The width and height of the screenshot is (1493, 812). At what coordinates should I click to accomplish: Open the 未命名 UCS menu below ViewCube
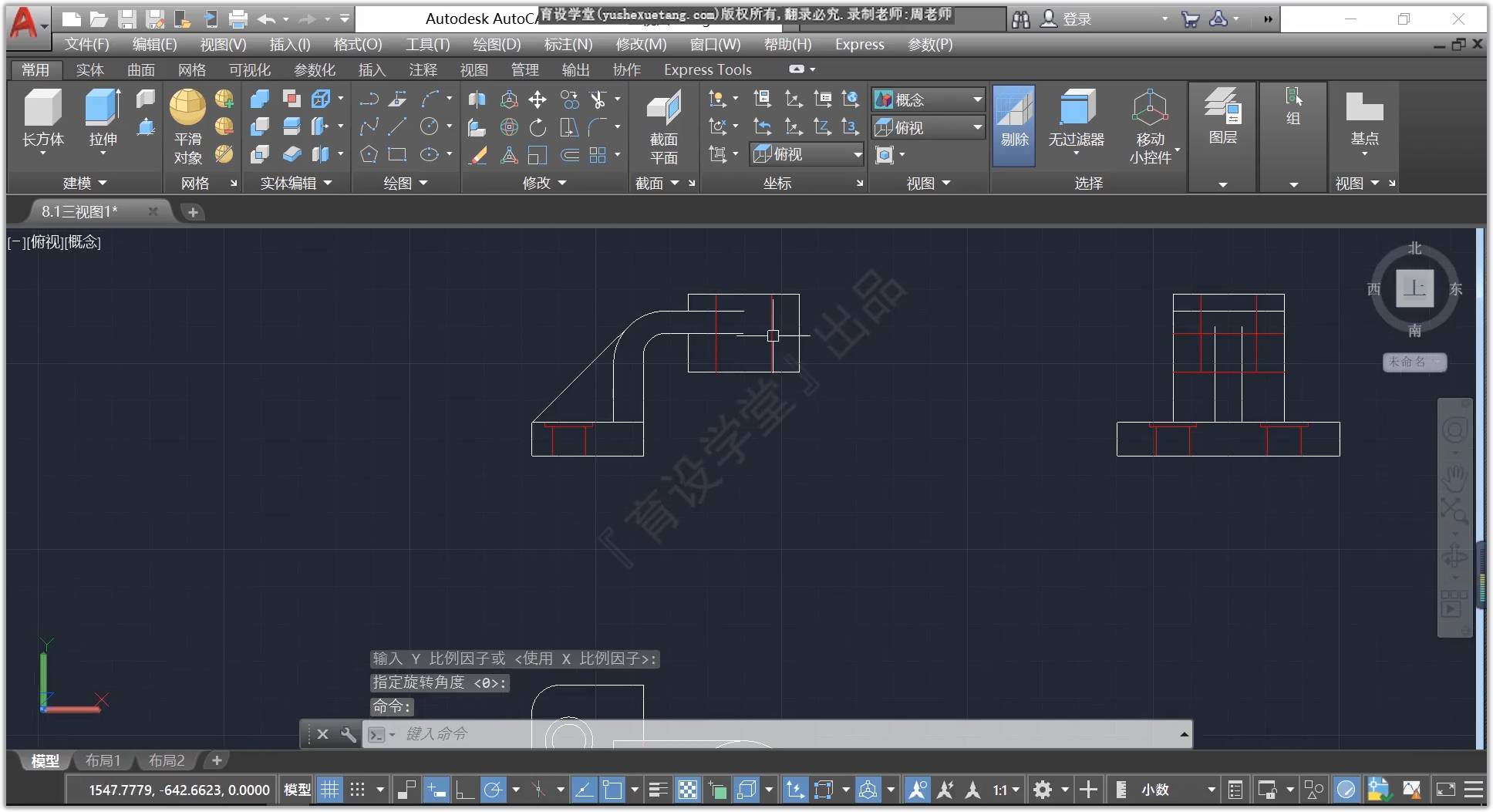pyautogui.click(x=1414, y=362)
